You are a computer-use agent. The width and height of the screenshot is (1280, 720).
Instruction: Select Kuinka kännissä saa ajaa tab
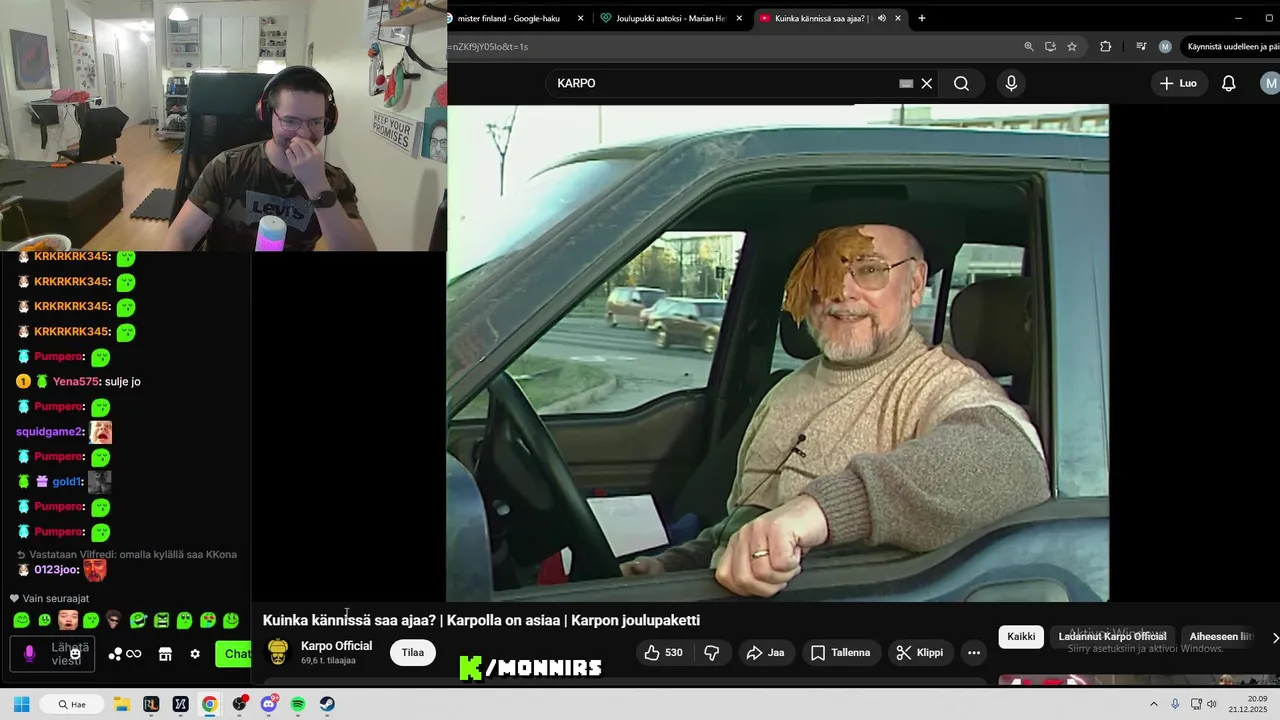829,18
